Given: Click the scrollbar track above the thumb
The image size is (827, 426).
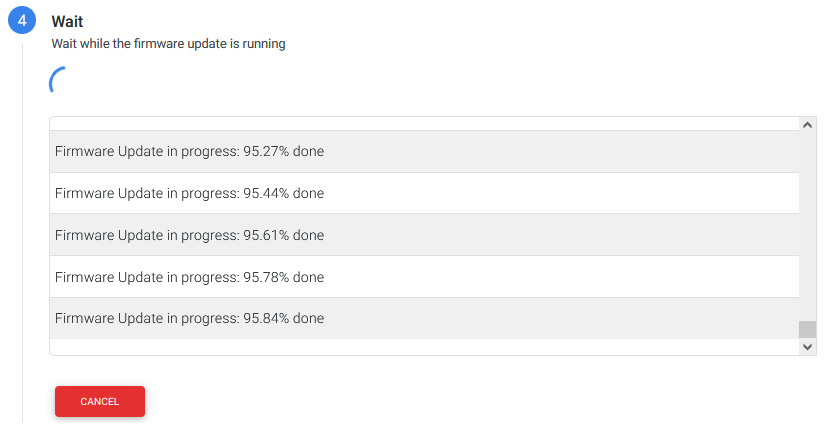Looking at the screenshot, I should [808, 220].
